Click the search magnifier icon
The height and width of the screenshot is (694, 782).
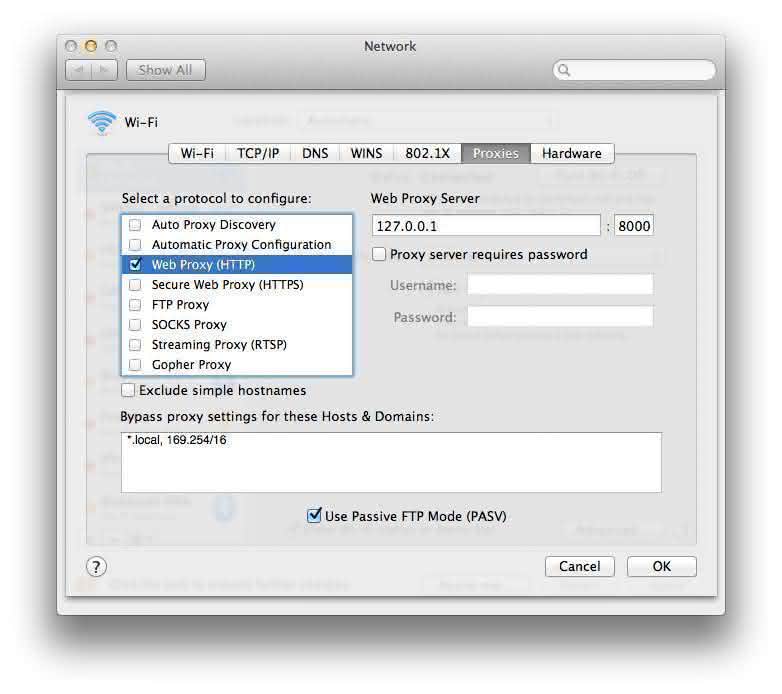(x=565, y=70)
